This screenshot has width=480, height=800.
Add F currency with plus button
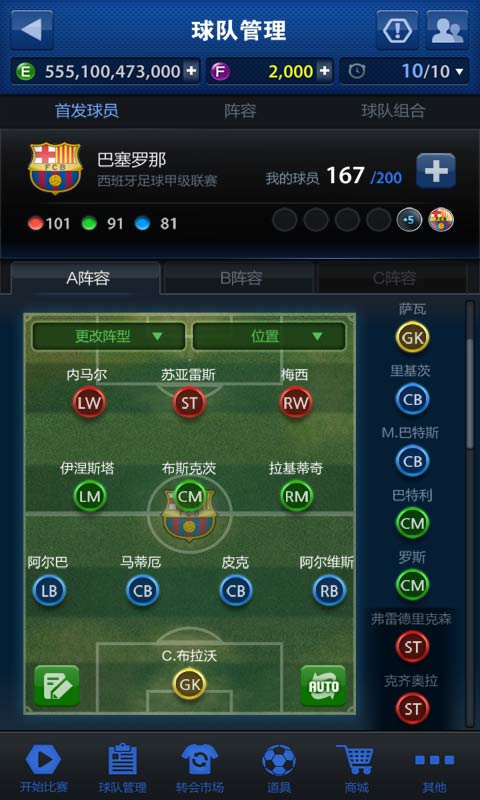(324, 71)
